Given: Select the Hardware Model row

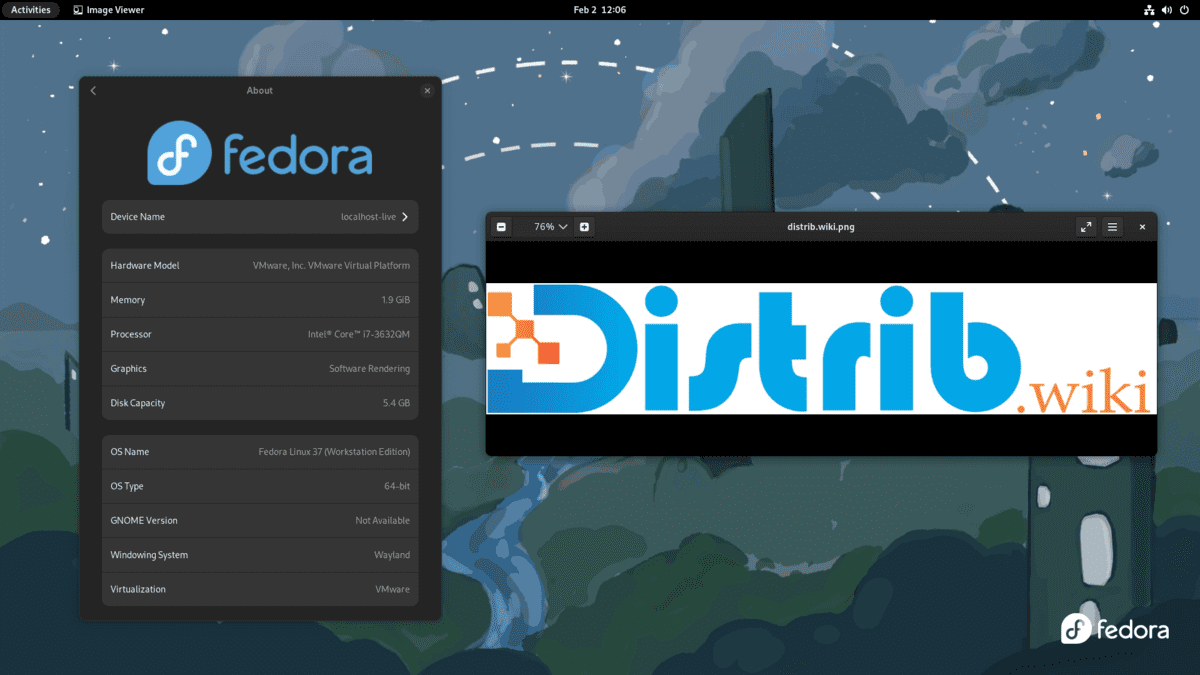Looking at the screenshot, I should click(x=260, y=266).
